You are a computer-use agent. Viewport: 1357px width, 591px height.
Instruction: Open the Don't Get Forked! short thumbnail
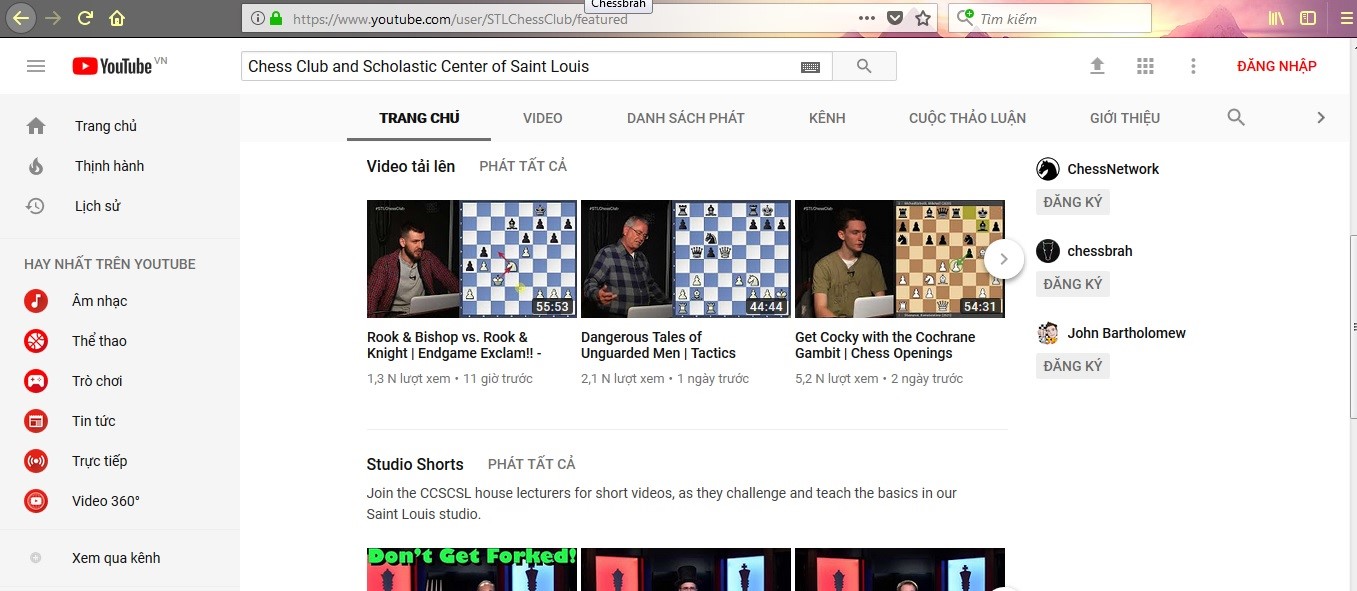pos(472,569)
